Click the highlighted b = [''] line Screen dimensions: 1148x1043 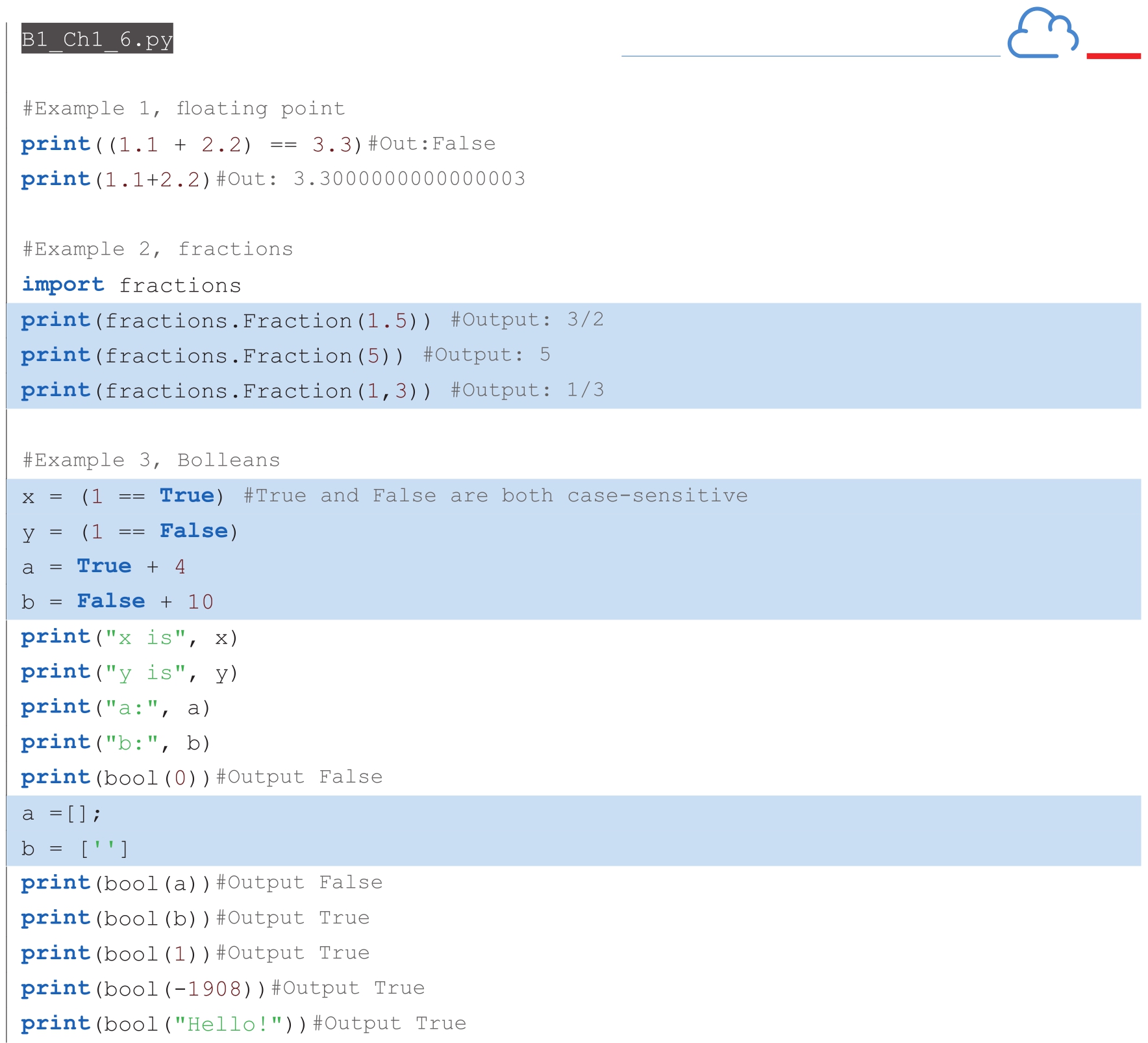click(x=75, y=849)
